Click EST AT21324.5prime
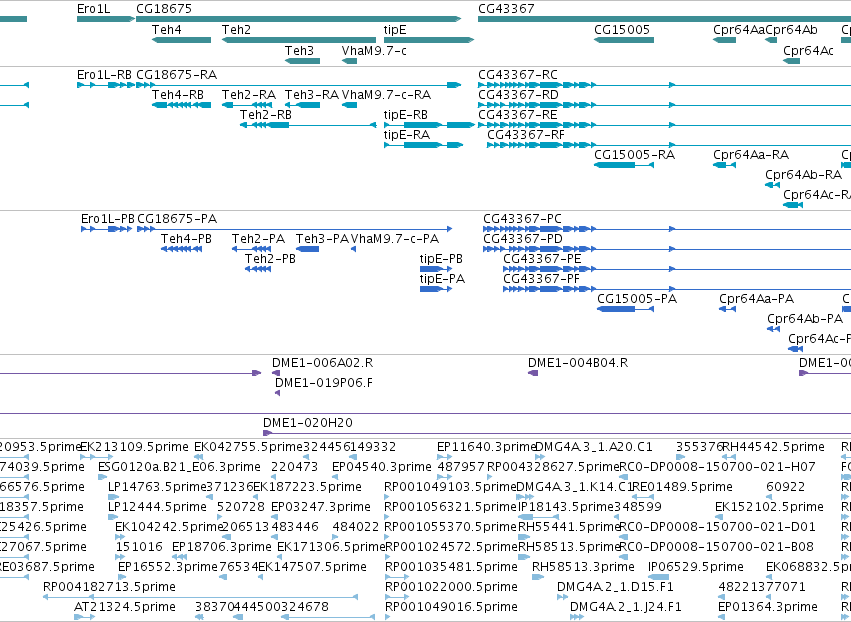Image resolution: width=851 pixels, height=622 pixels. pos(125,607)
